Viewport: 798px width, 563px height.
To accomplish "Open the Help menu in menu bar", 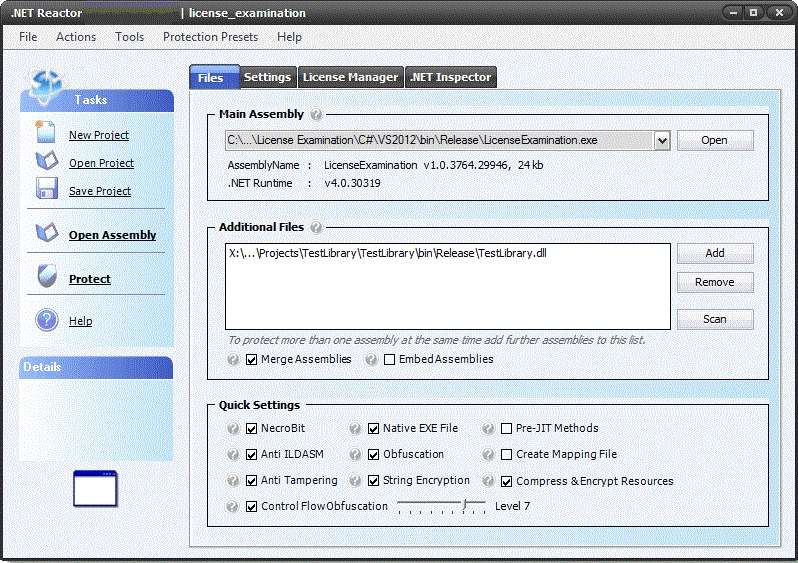I will tap(289, 37).
